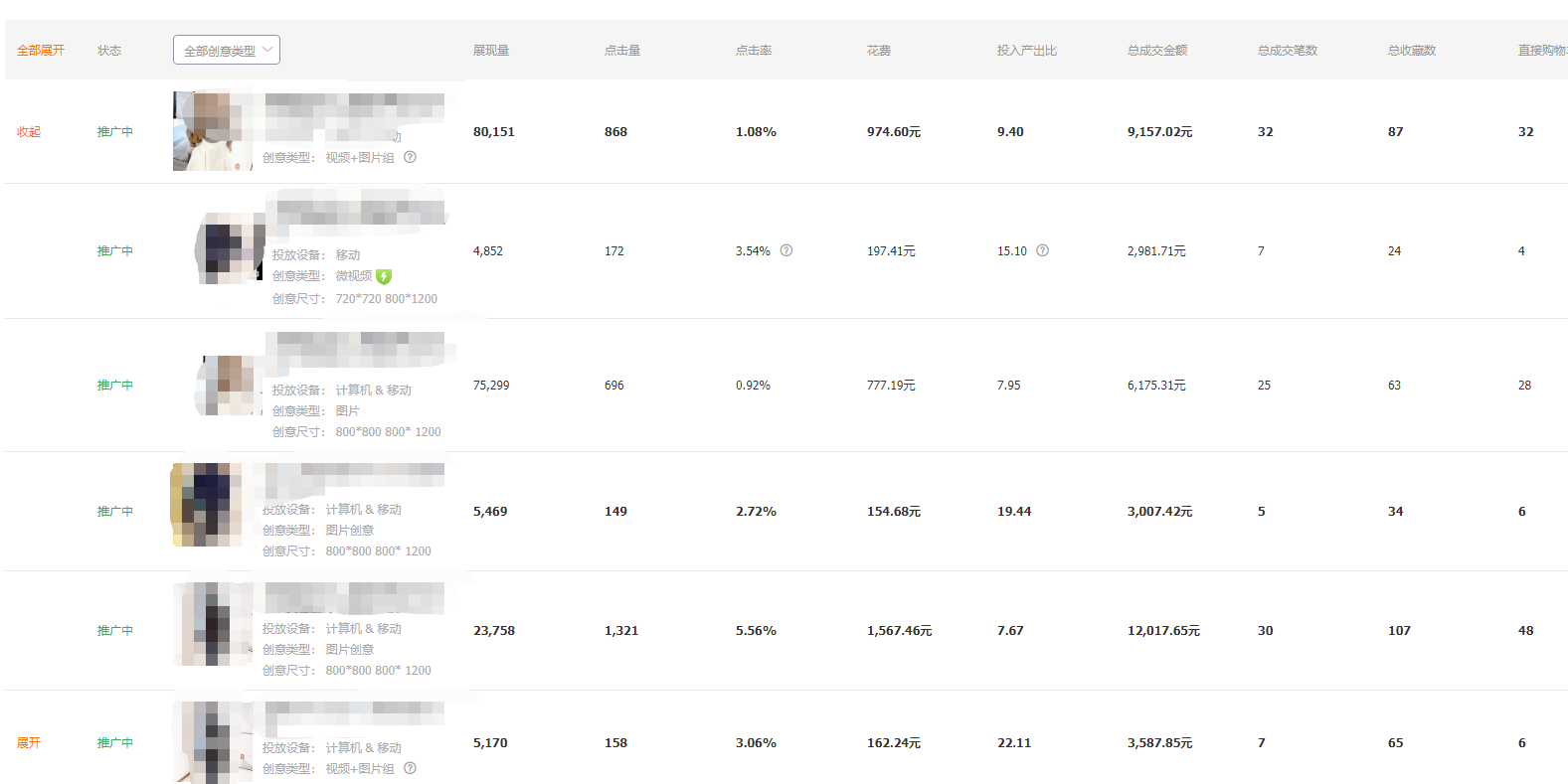Click help icon next to 15.10 ROI value

pos(1042,250)
